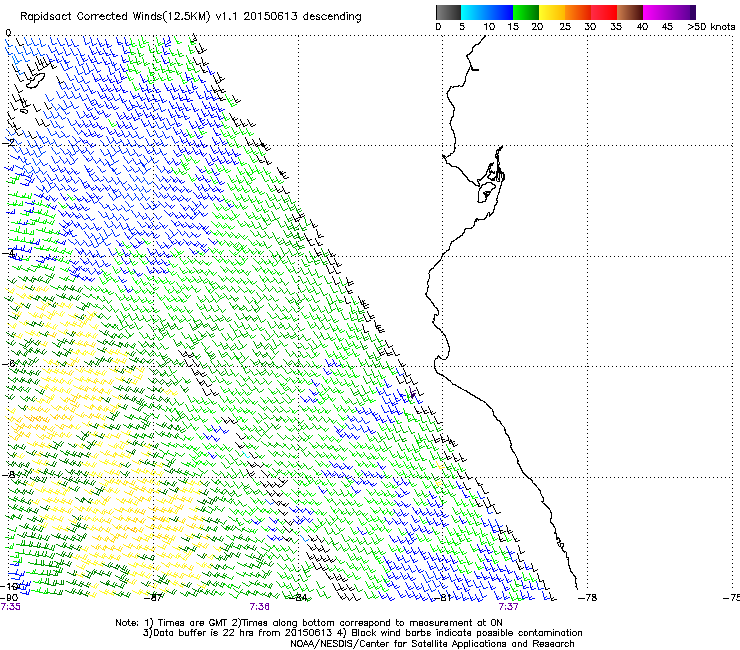
Task: Click the large Galapagos island outline
Action: coord(35,80)
